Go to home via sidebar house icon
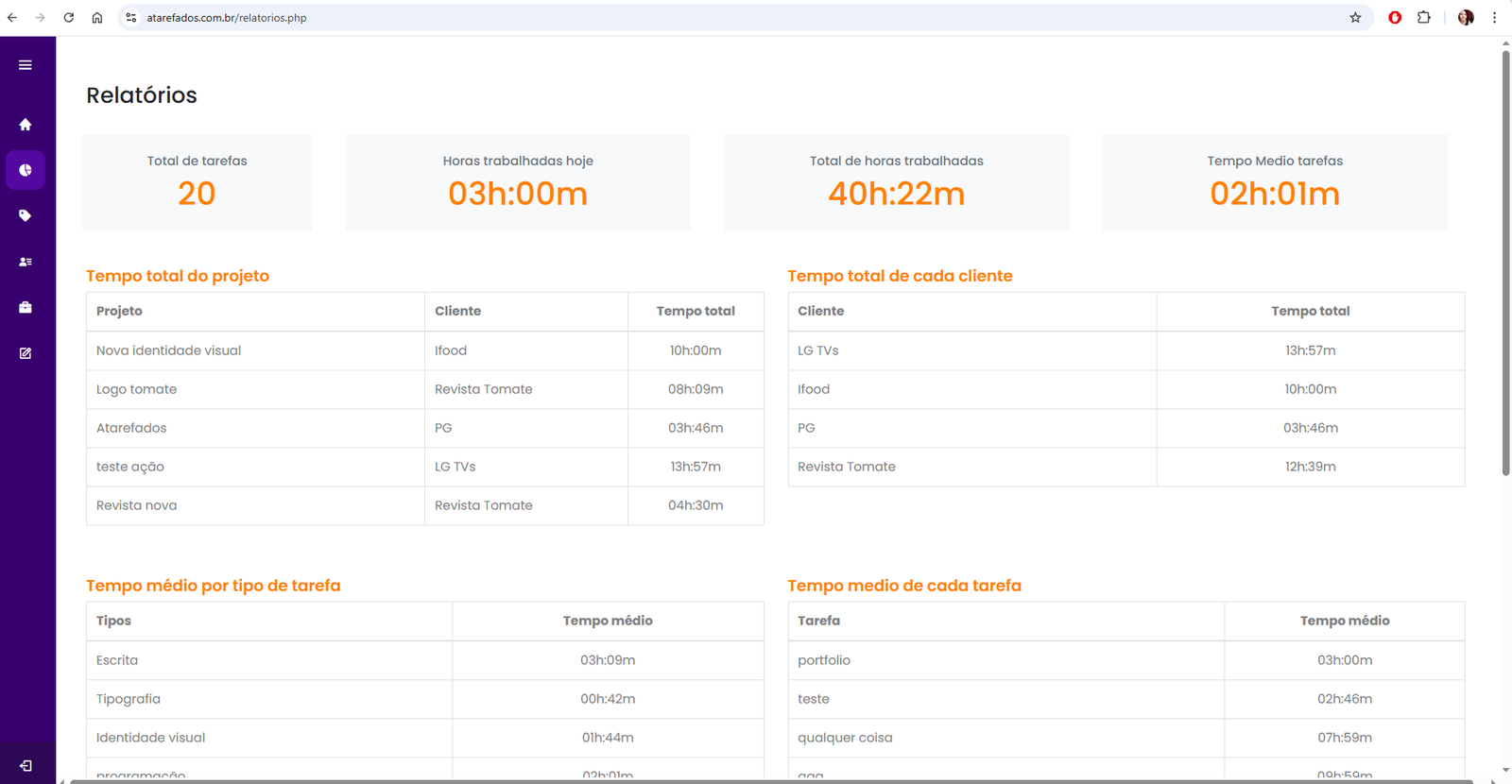The width and height of the screenshot is (1512, 784). [26, 125]
